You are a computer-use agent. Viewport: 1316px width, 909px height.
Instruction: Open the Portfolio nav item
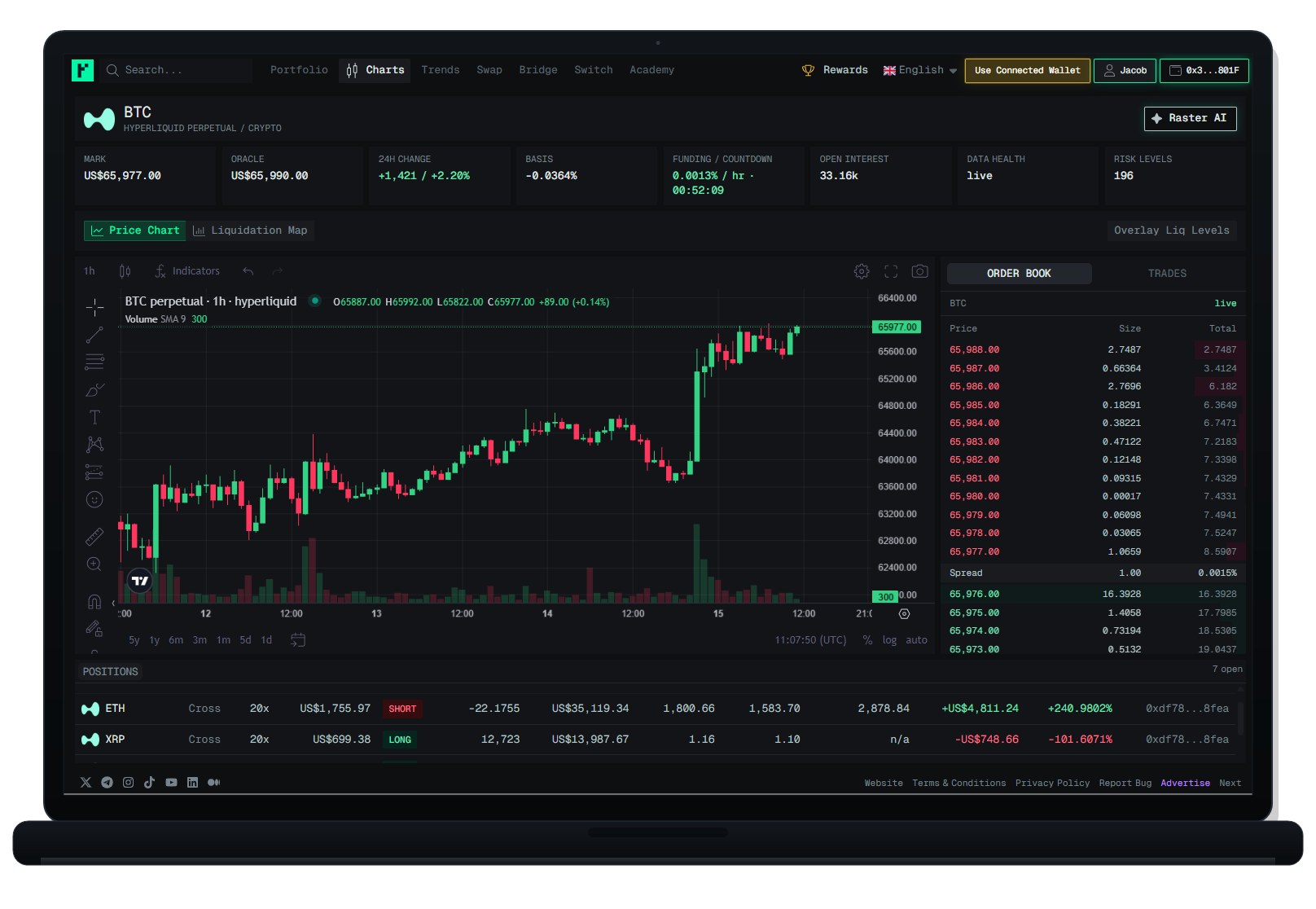[x=299, y=70]
